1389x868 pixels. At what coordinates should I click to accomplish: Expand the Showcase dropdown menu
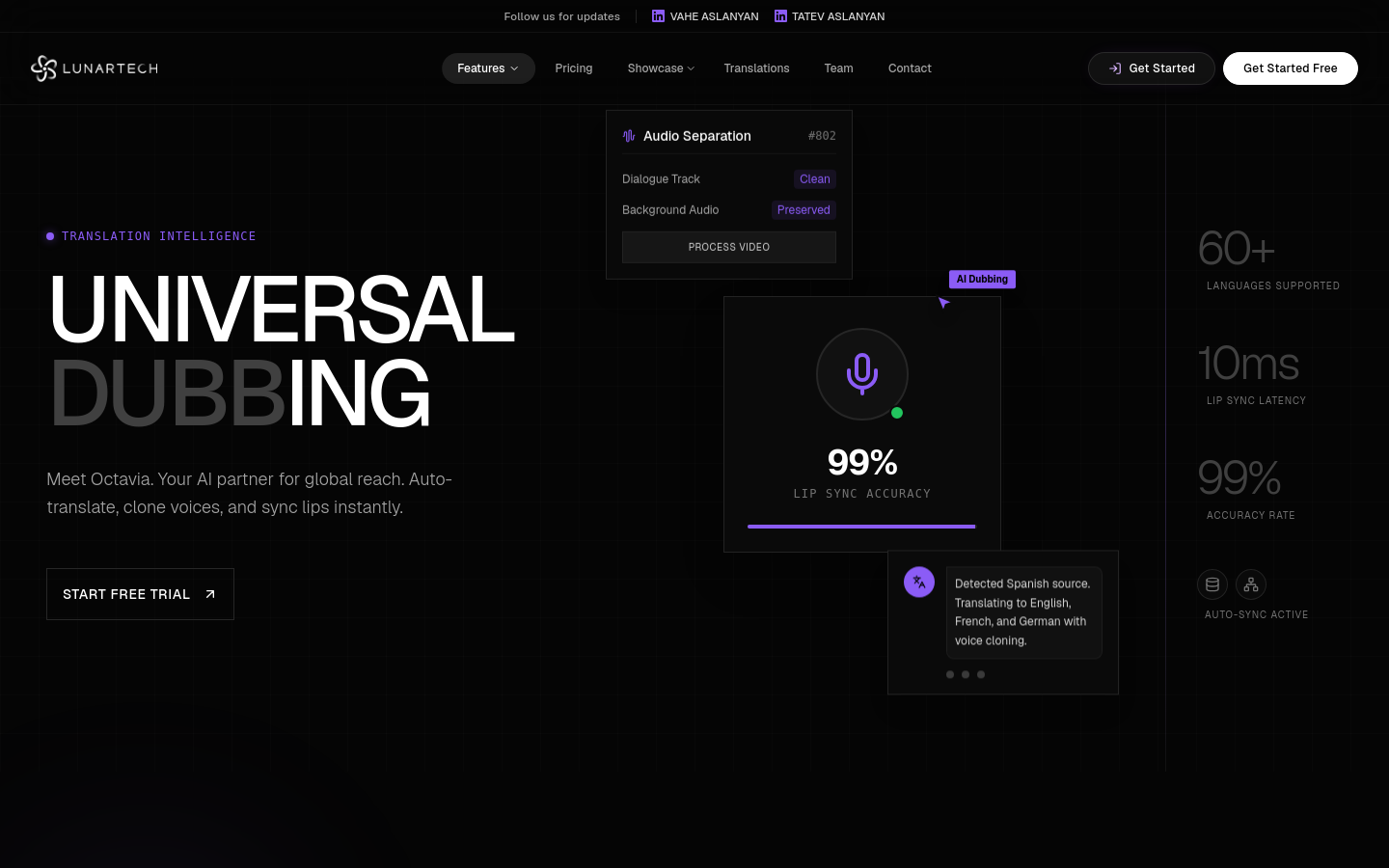click(x=661, y=68)
